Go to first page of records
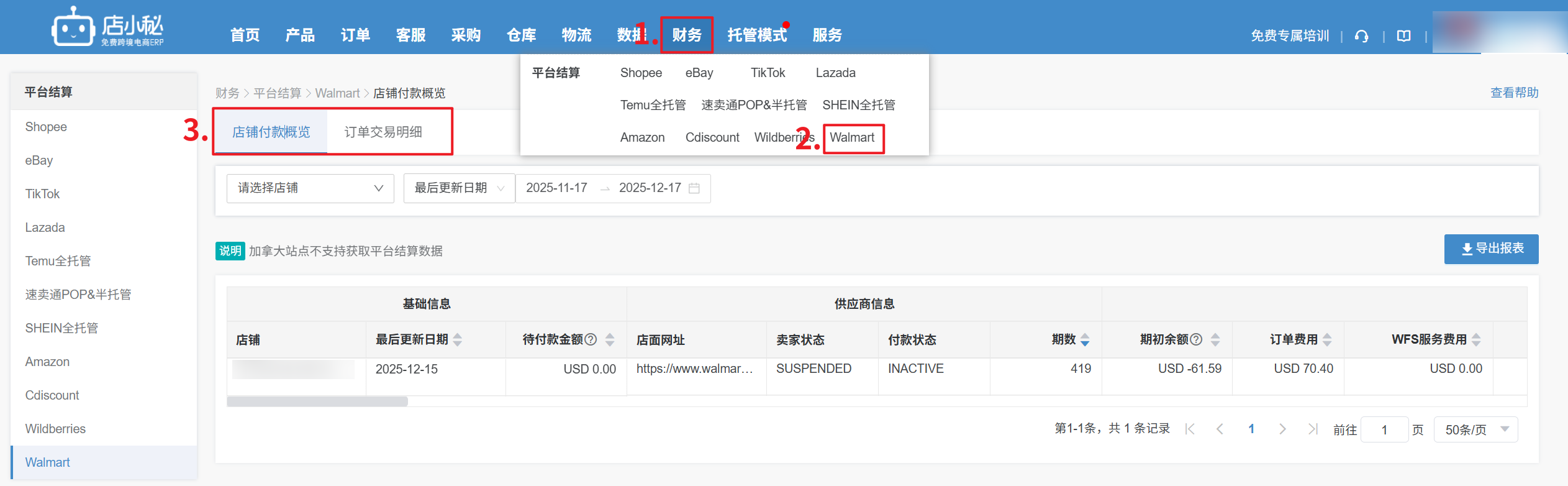 [x=1190, y=429]
